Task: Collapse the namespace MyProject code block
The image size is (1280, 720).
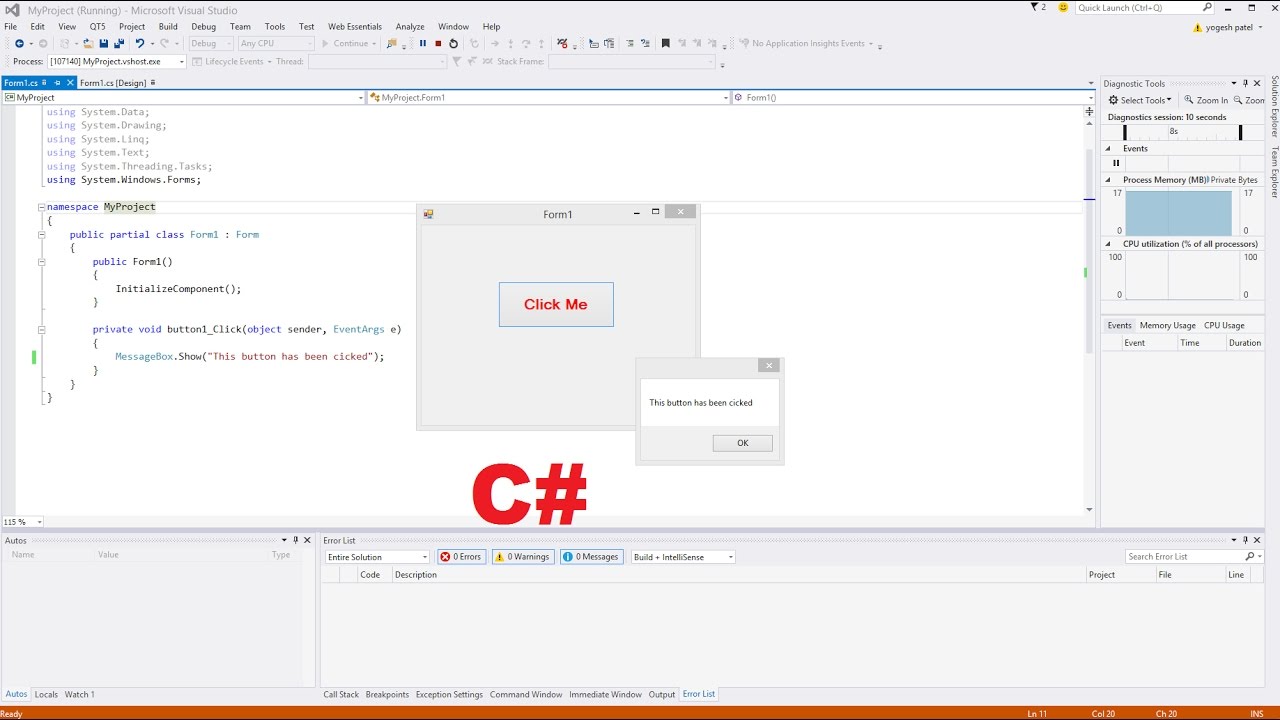Action: (41, 207)
